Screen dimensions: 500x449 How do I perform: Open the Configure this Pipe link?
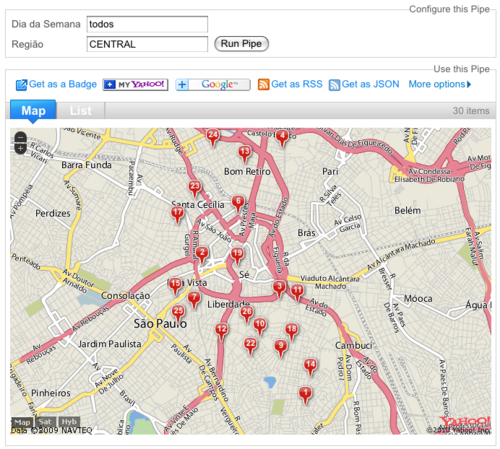click(449, 9)
